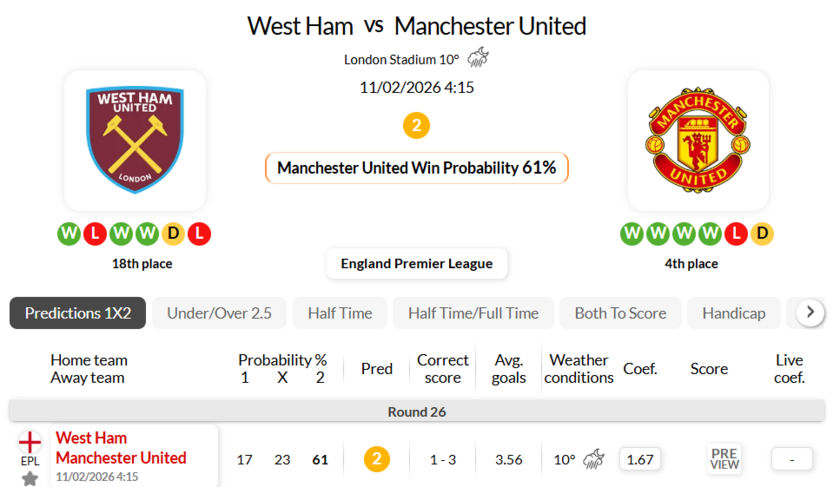Click the England flag EPL icon

[30, 441]
